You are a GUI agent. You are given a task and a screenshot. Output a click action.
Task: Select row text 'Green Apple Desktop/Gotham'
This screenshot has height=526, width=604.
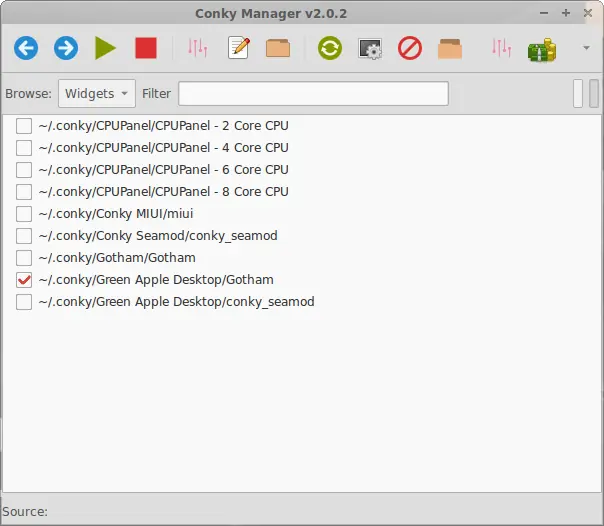coord(185,280)
